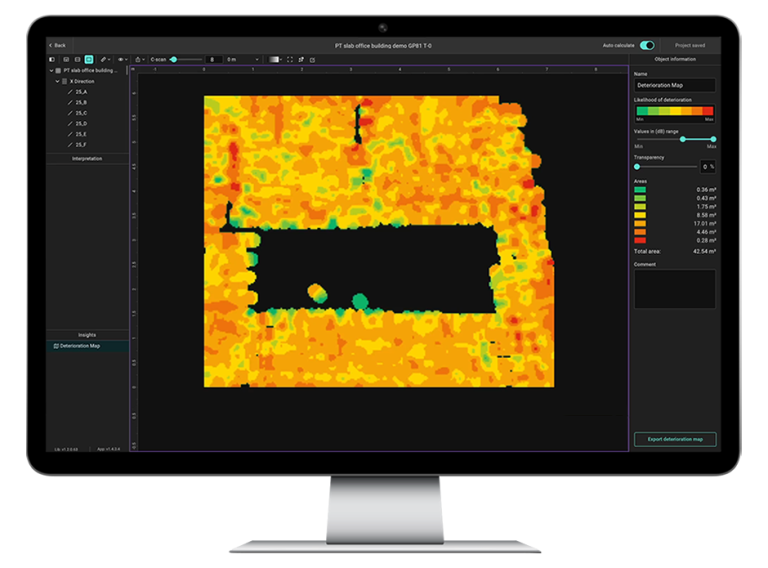Viewport: 768px width, 568px height.
Task: Click the Transparency percentage input field
Action: [x=708, y=166]
